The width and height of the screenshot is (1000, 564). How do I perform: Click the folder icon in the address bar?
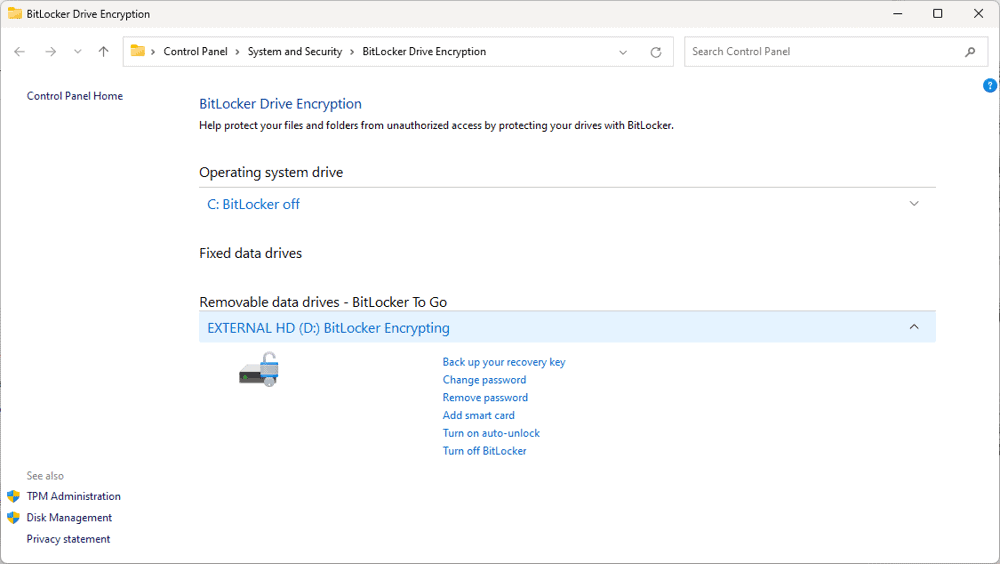point(138,51)
